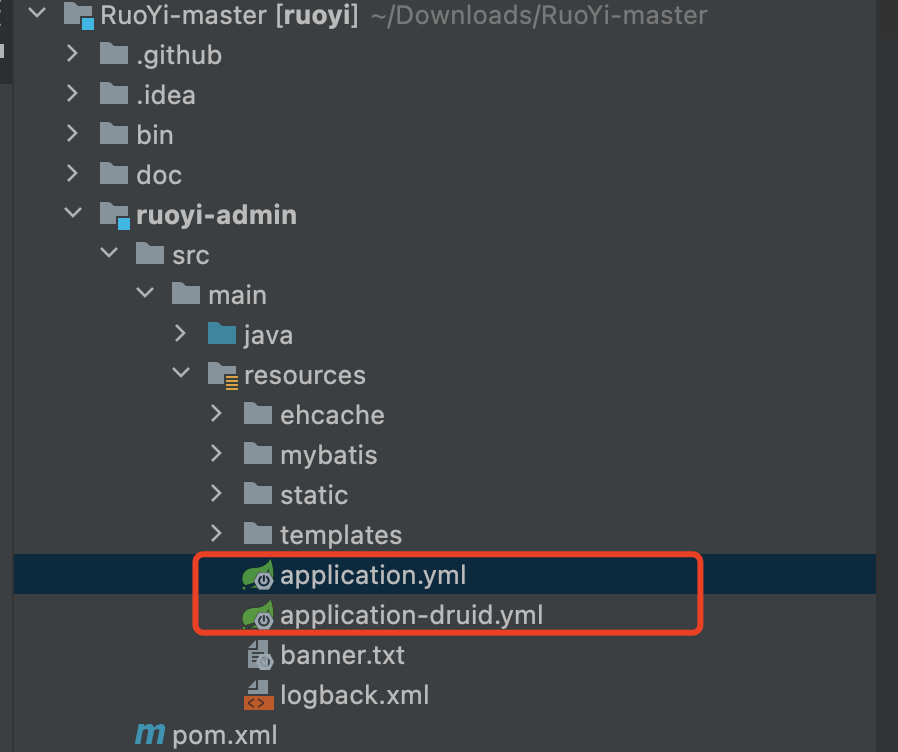Click the .github folder icon

pos(114,54)
